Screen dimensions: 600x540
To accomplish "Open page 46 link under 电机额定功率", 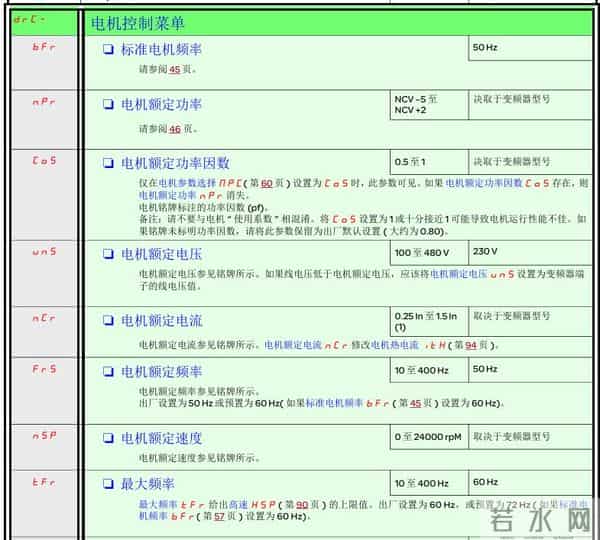I will pyautogui.click(x=174, y=129).
